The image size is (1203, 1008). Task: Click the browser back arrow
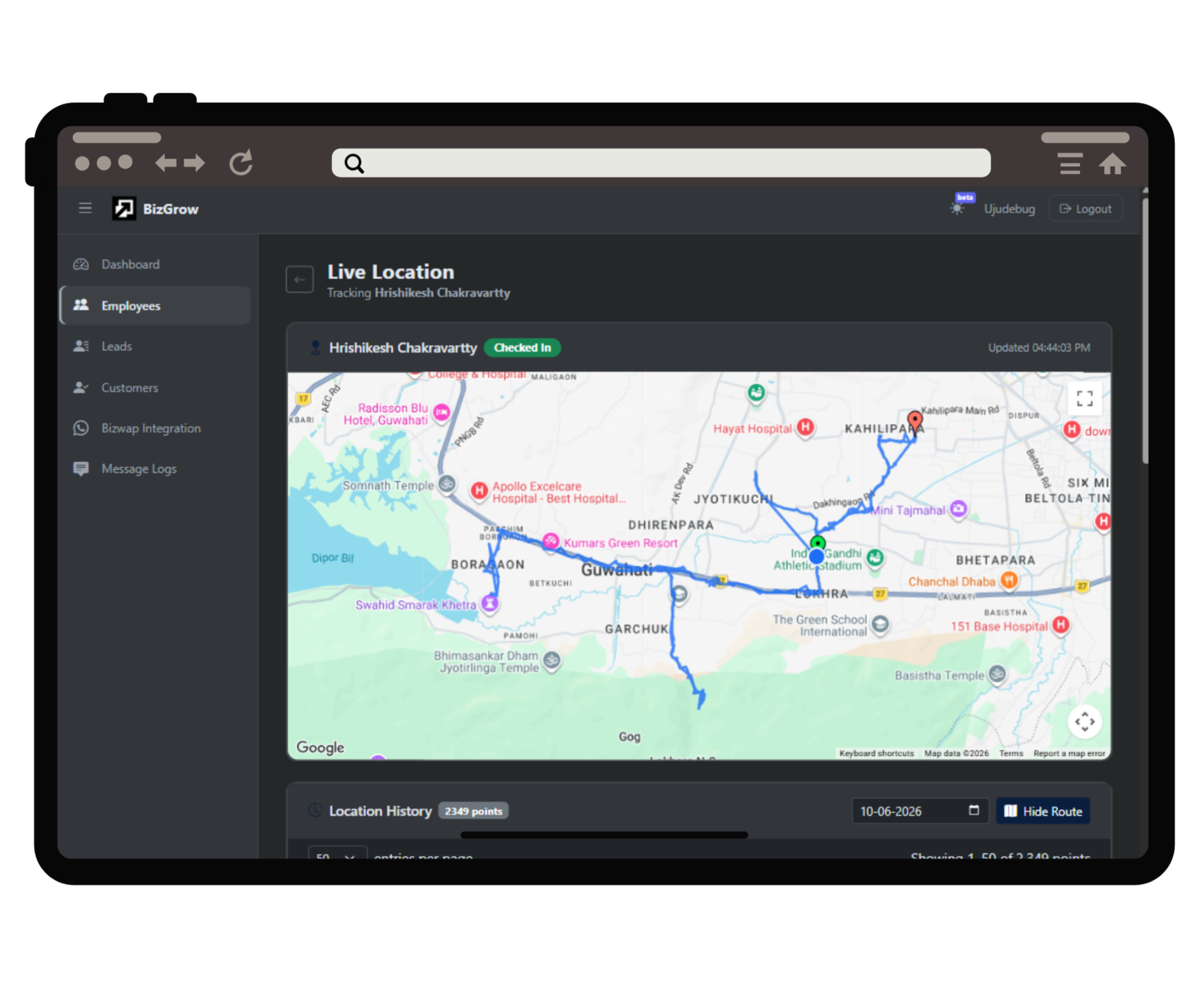[166, 162]
